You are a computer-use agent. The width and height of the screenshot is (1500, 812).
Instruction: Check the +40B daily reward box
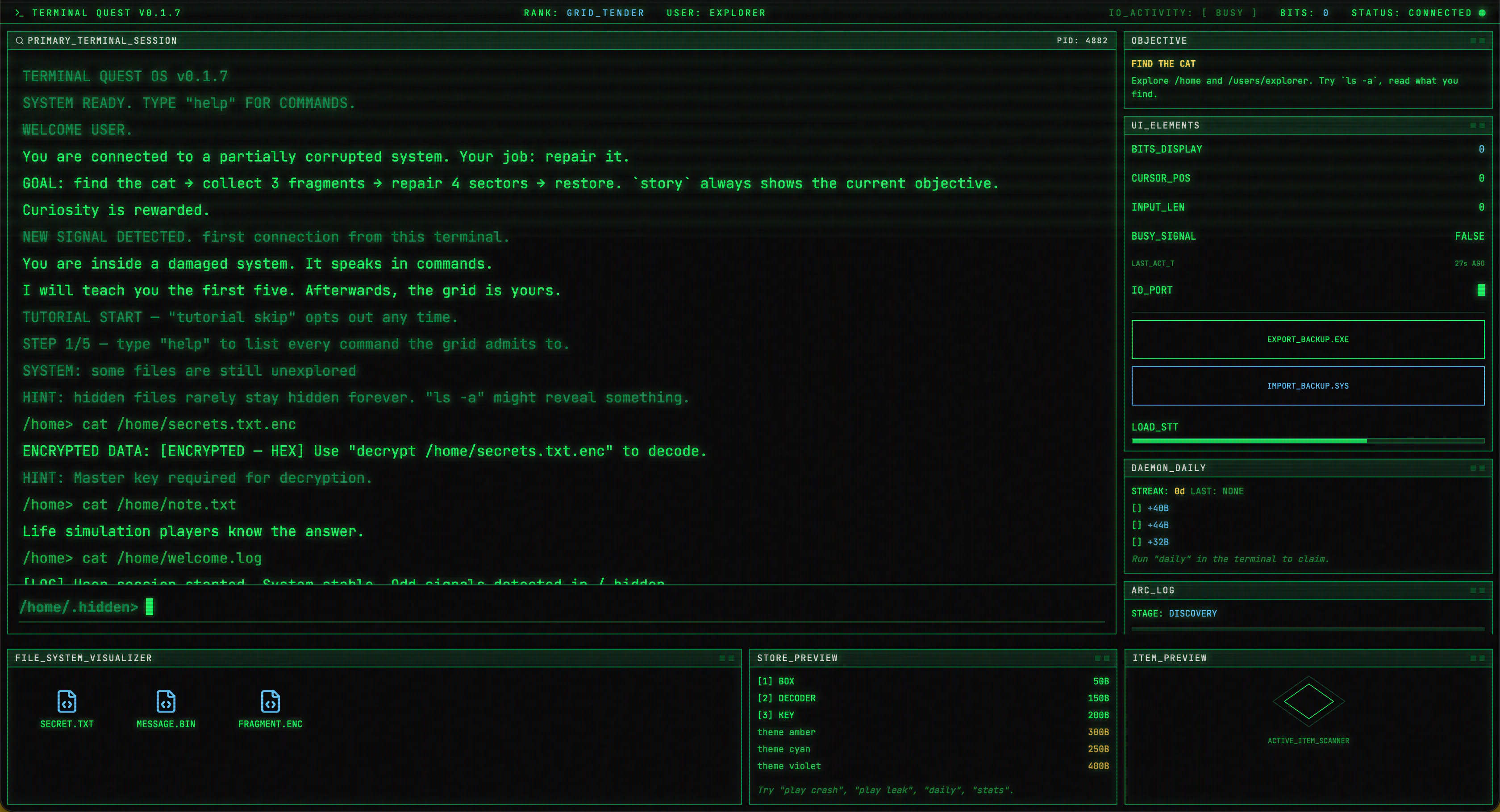coord(1137,508)
